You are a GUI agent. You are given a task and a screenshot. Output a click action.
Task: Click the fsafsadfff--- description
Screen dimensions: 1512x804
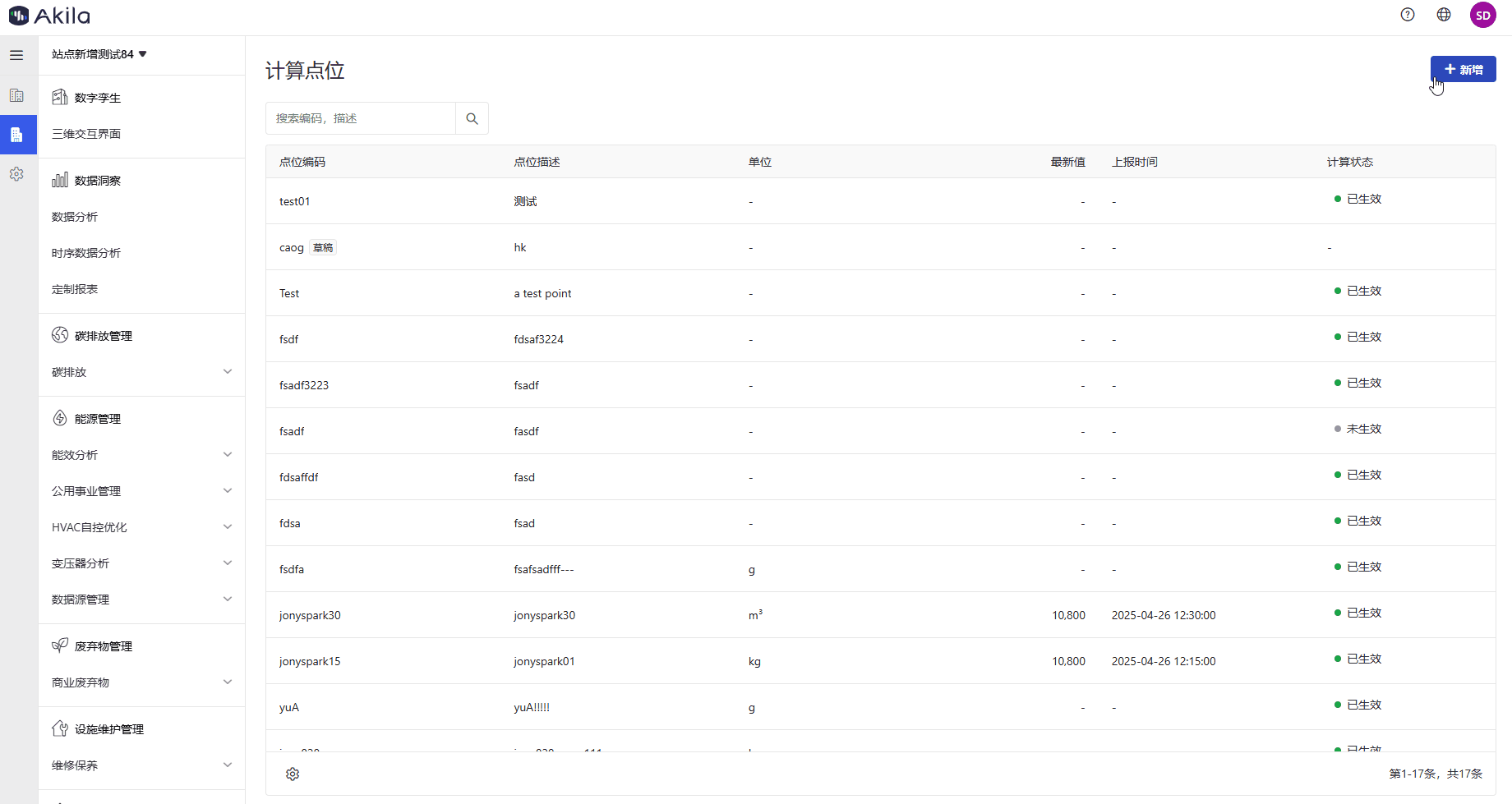point(544,569)
